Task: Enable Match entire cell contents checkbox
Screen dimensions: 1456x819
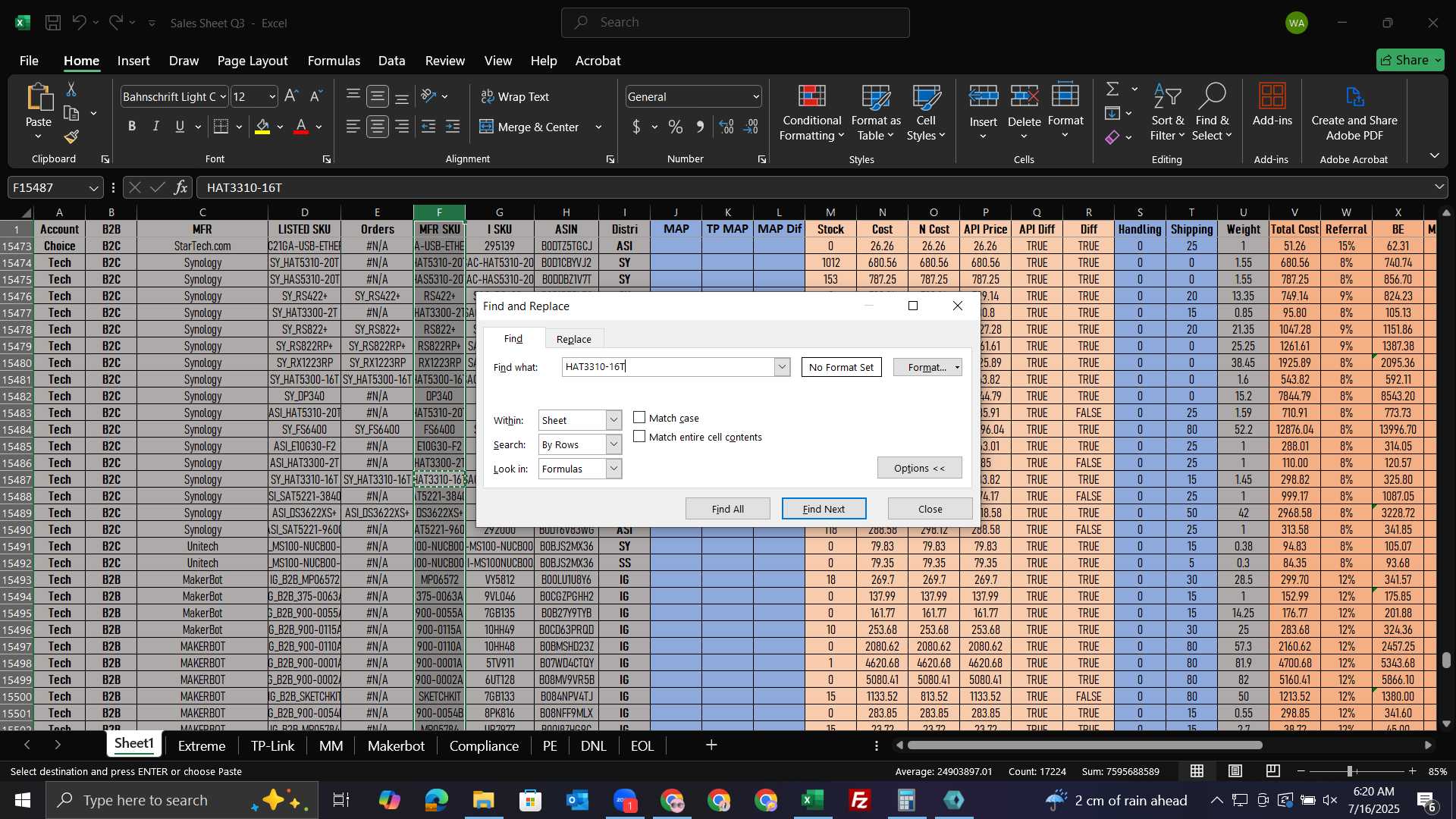Action: [x=639, y=437]
